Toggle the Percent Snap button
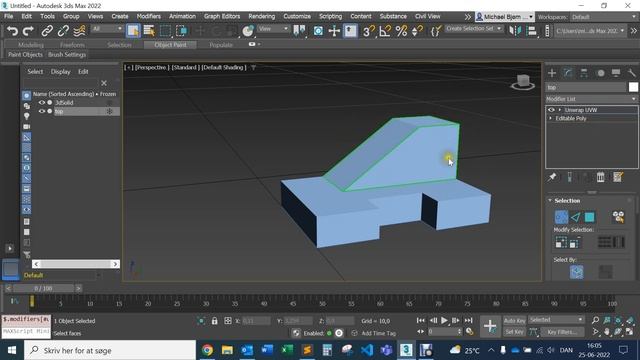The width and height of the screenshot is (640, 360). 401,31
